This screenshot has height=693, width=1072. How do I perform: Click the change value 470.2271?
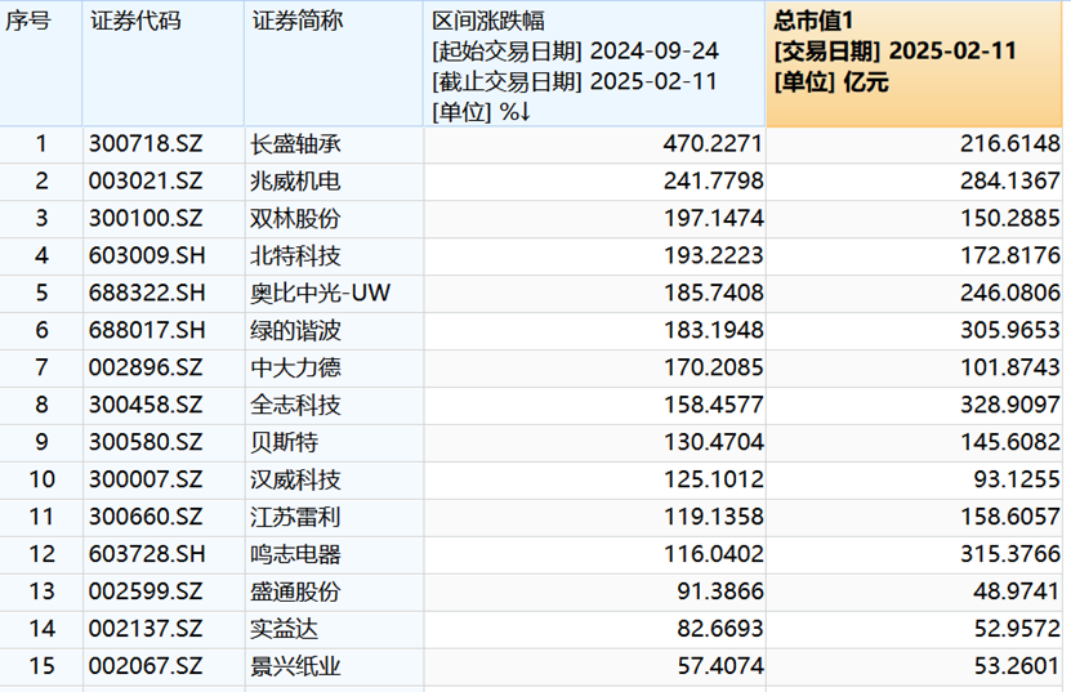coord(713,144)
